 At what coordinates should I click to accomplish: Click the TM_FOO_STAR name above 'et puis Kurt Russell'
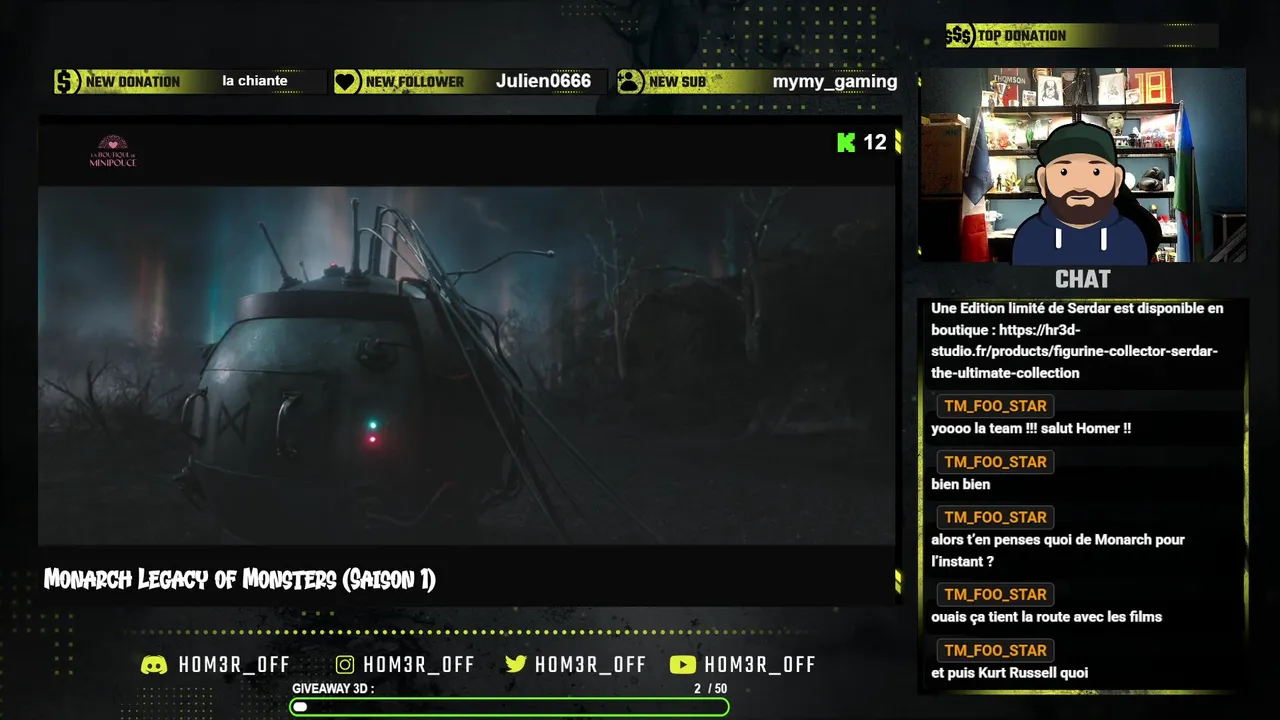995,650
